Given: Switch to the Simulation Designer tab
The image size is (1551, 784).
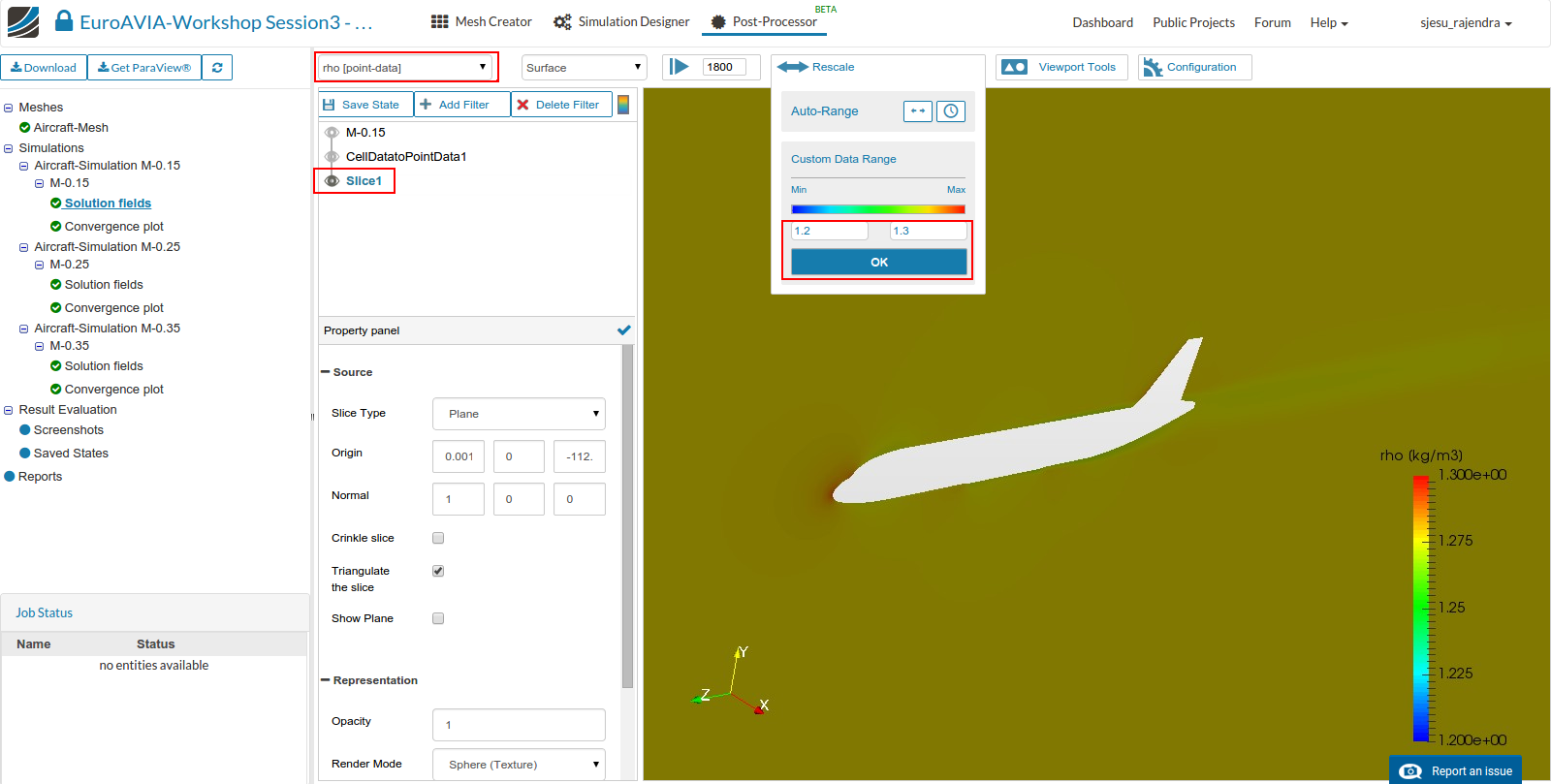Looking at the screenshot, I should [621, 21].
